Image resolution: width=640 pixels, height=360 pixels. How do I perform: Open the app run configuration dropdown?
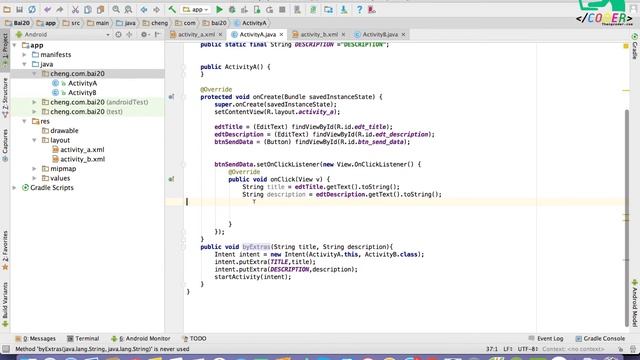[195, 9]
